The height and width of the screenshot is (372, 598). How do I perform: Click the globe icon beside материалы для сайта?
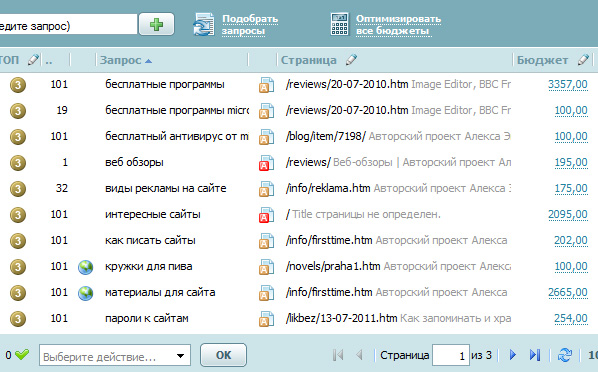[x=85, y=293]
